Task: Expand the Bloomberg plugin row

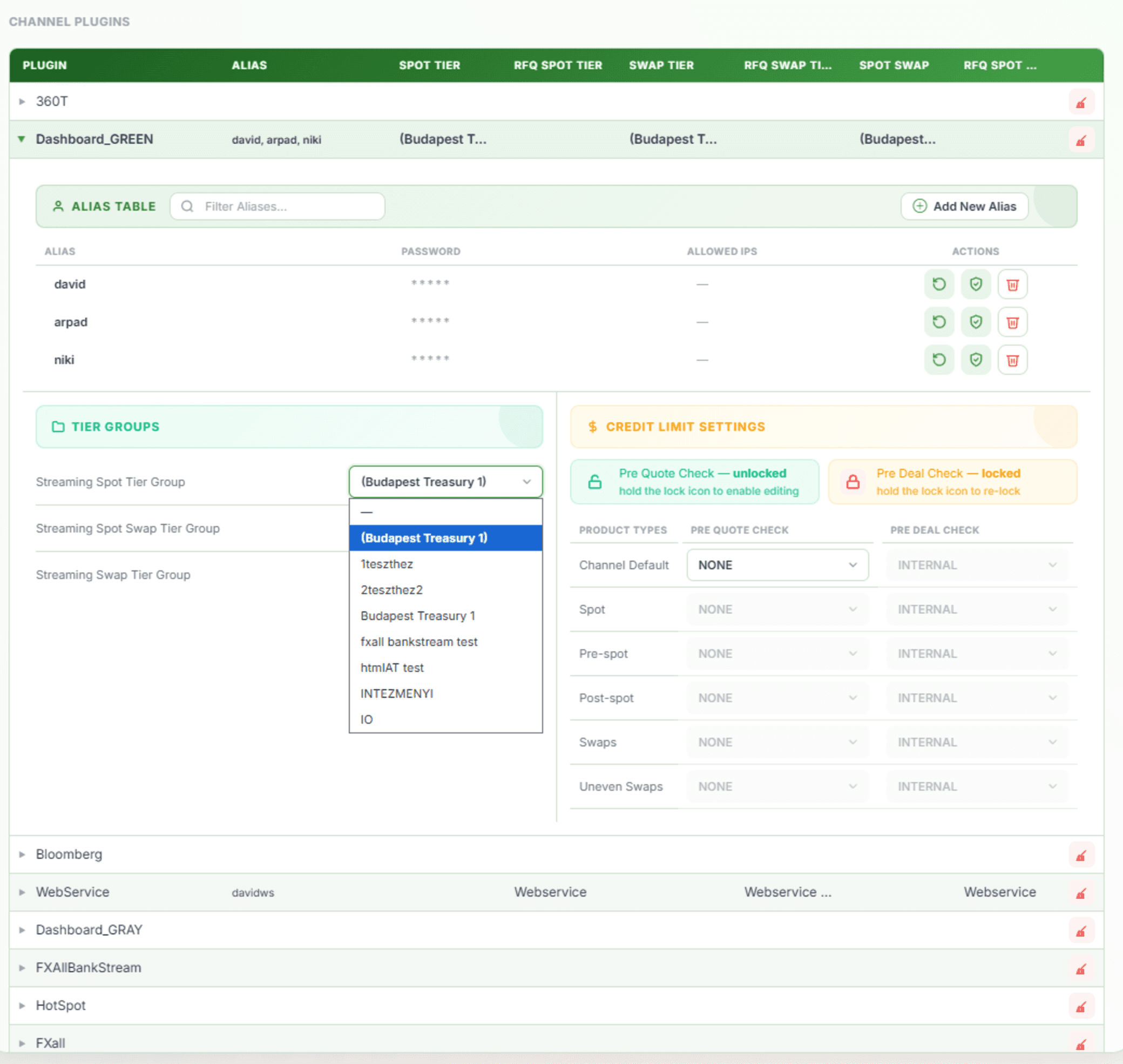Action: point(22,854)
